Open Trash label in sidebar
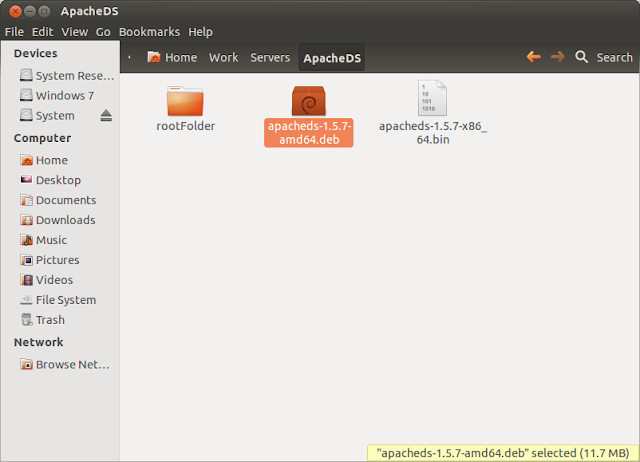The width and height of the screenshot is (640, 462). point(50,320)
